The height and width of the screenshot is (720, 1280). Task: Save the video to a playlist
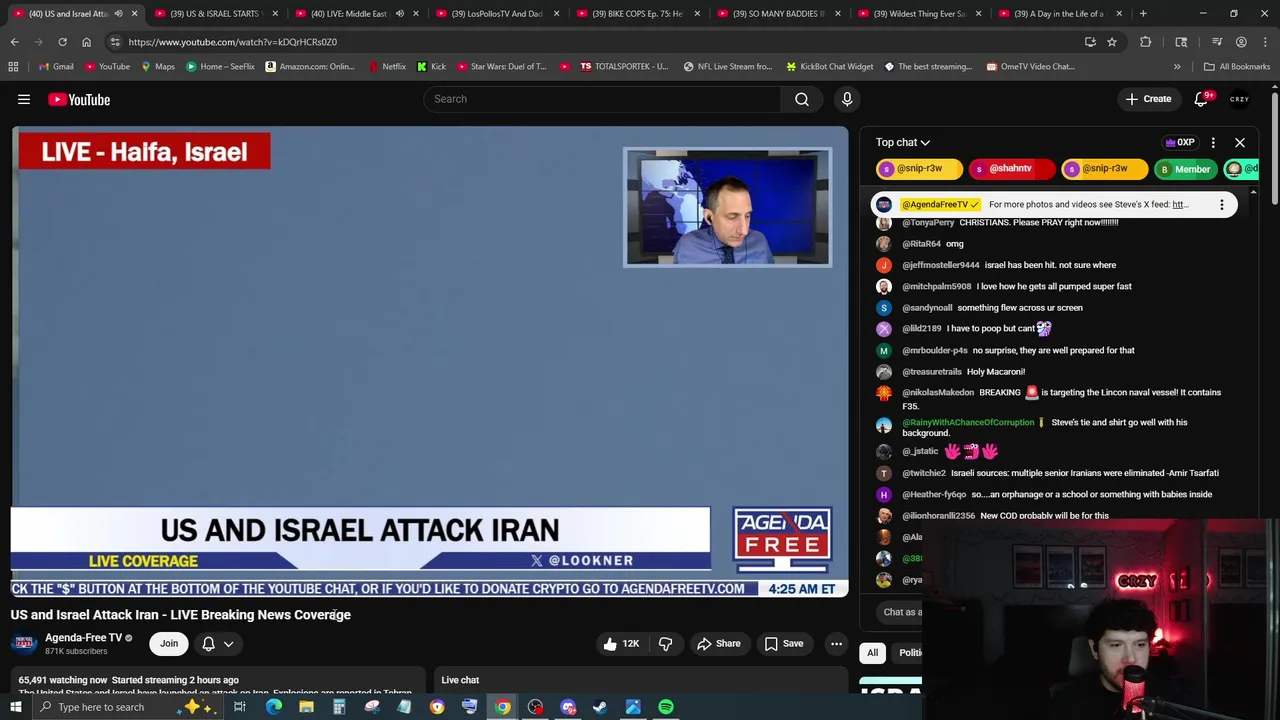point(784,644)
